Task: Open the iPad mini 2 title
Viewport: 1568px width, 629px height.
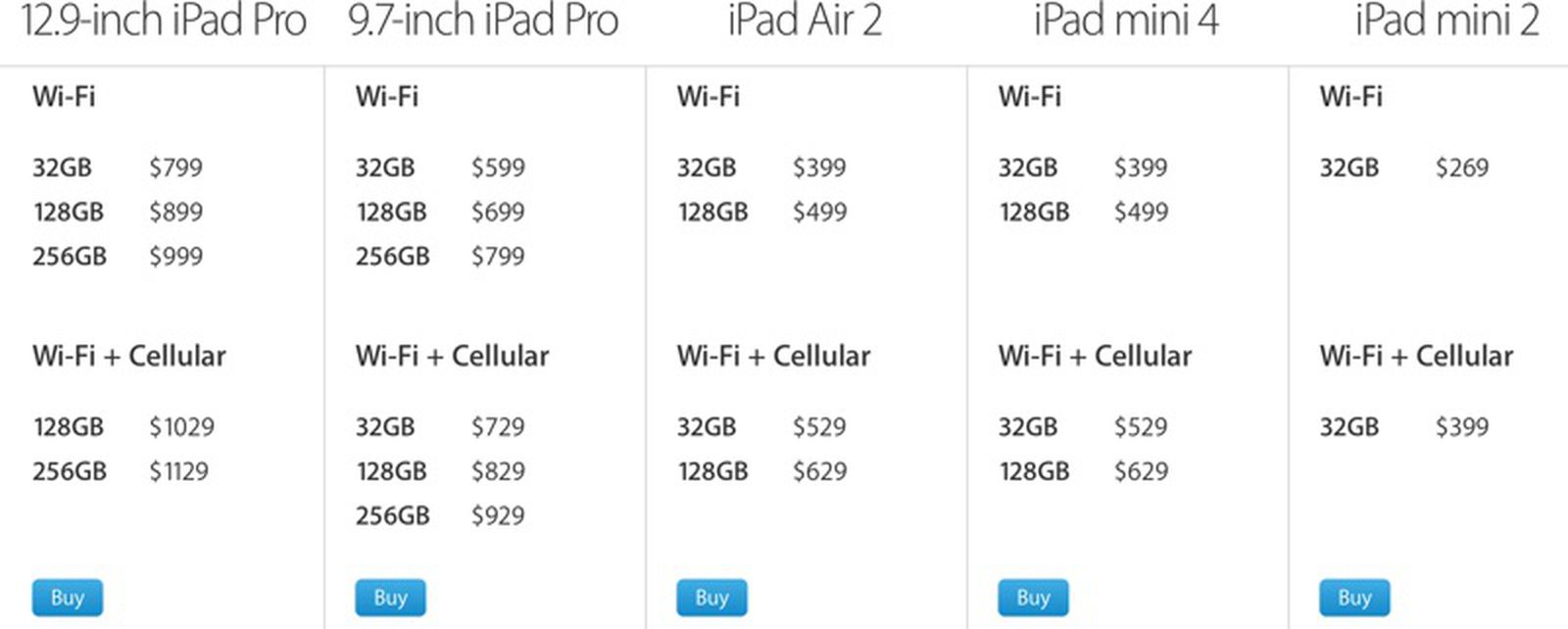Action: point(1447,22)
